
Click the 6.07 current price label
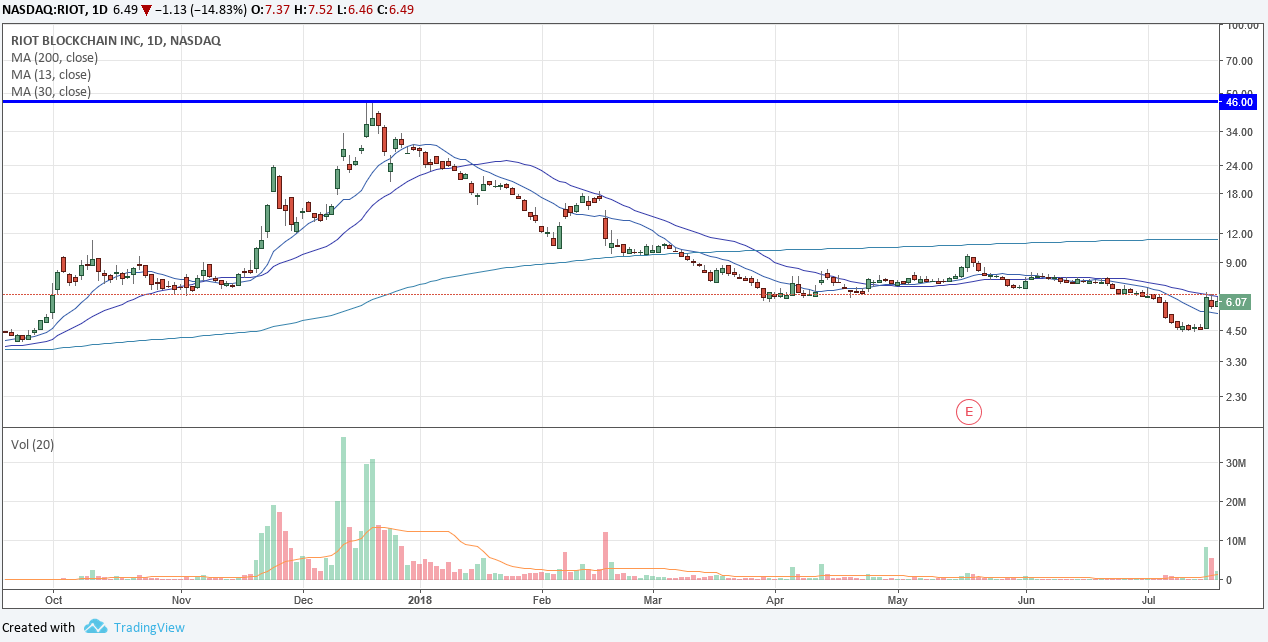(1236, 302)
